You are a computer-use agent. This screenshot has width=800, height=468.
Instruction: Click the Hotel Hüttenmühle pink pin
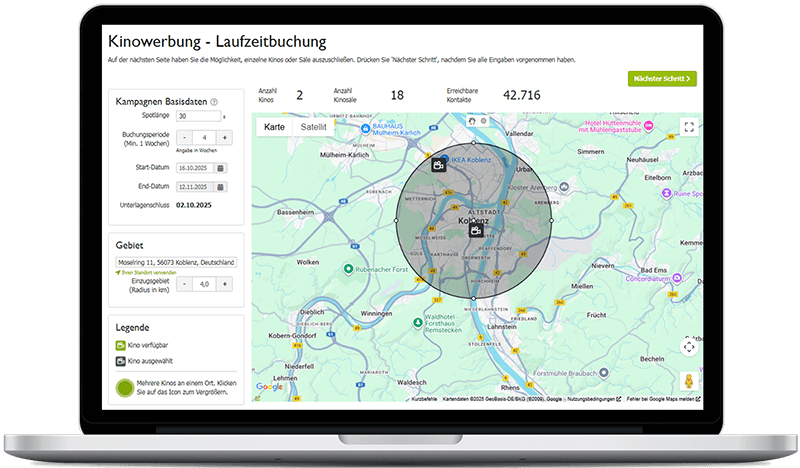648,126
